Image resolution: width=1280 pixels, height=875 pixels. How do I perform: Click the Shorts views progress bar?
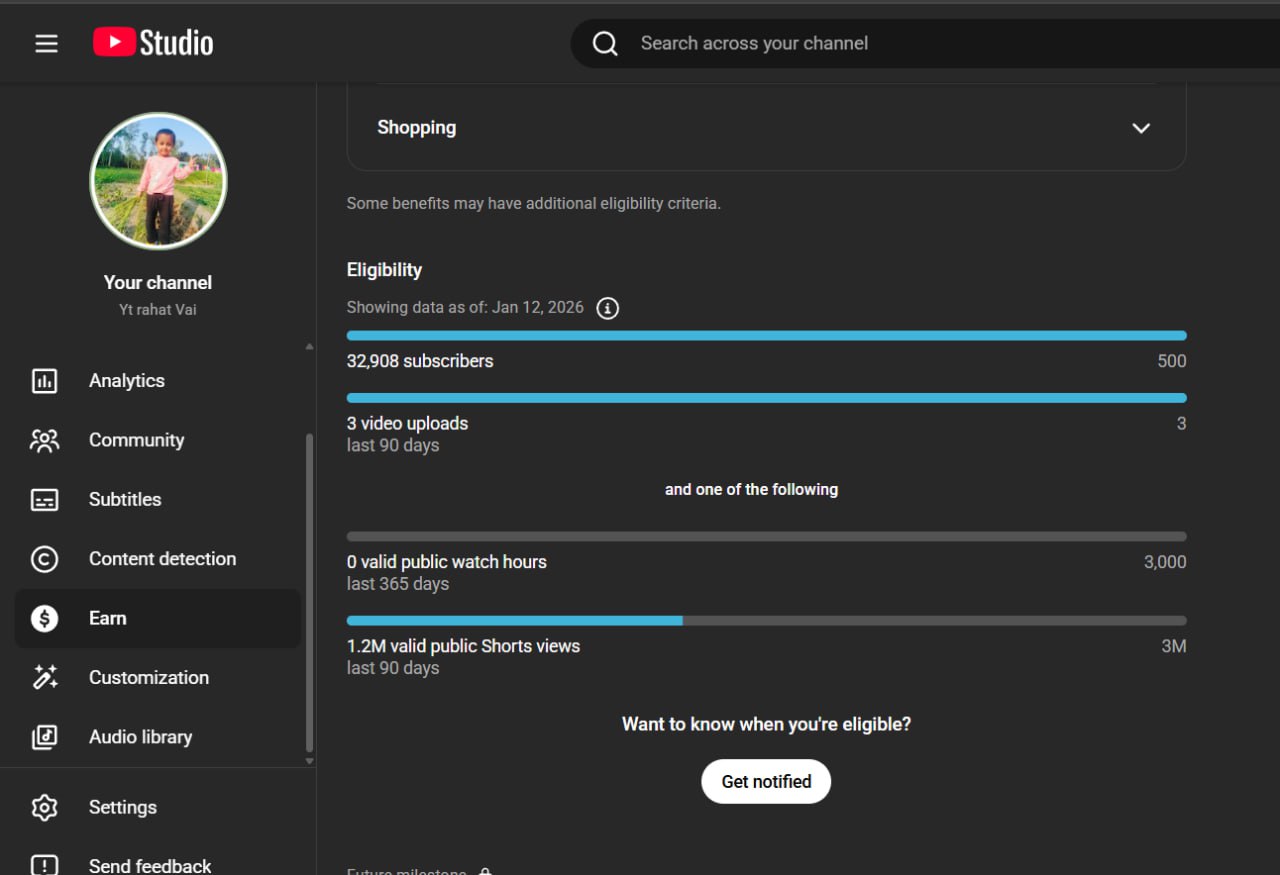pyautogui.click(x=766, y=621)
